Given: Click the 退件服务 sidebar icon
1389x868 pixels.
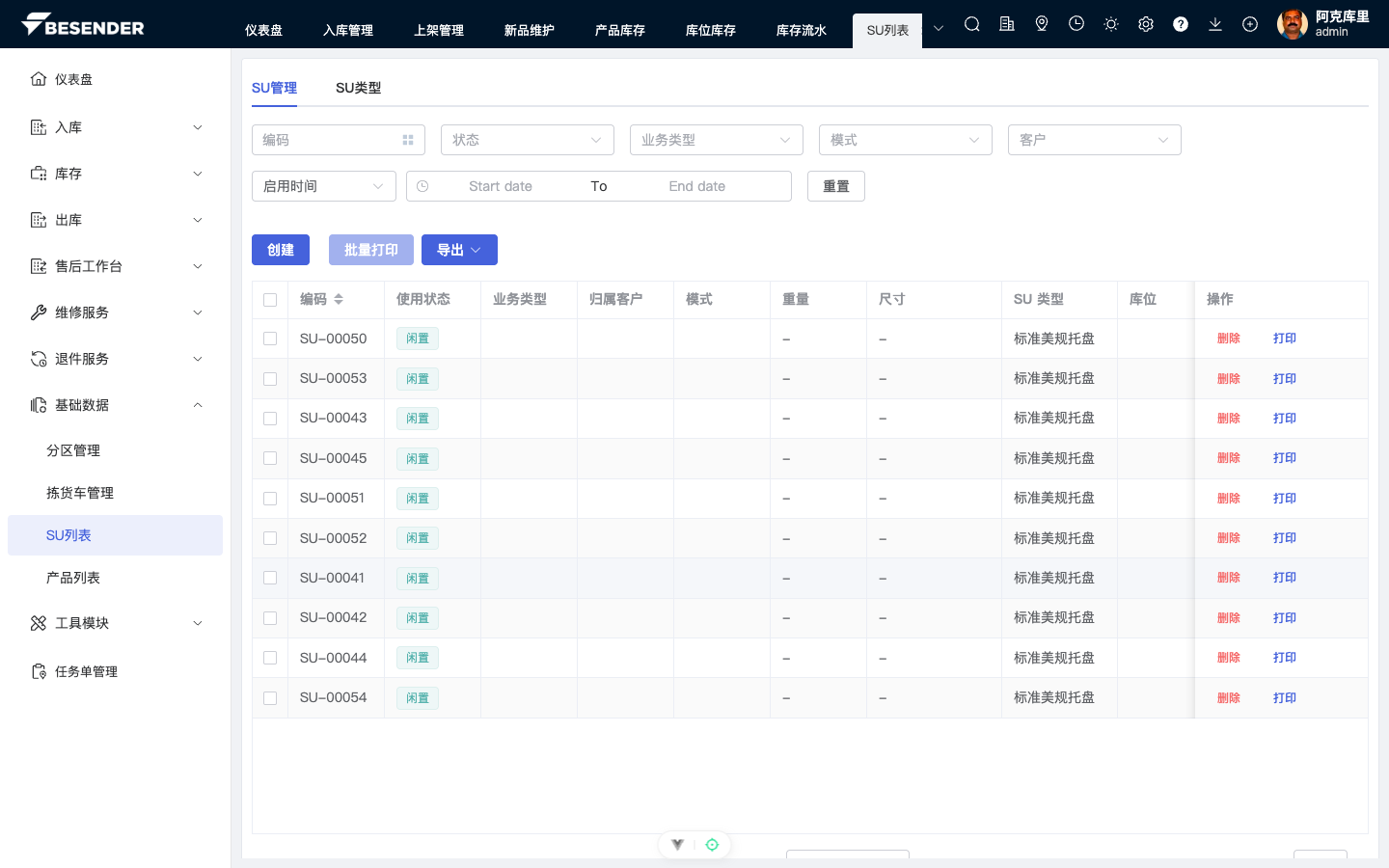Looking at the screenshot, I should (x=39, y=359).
